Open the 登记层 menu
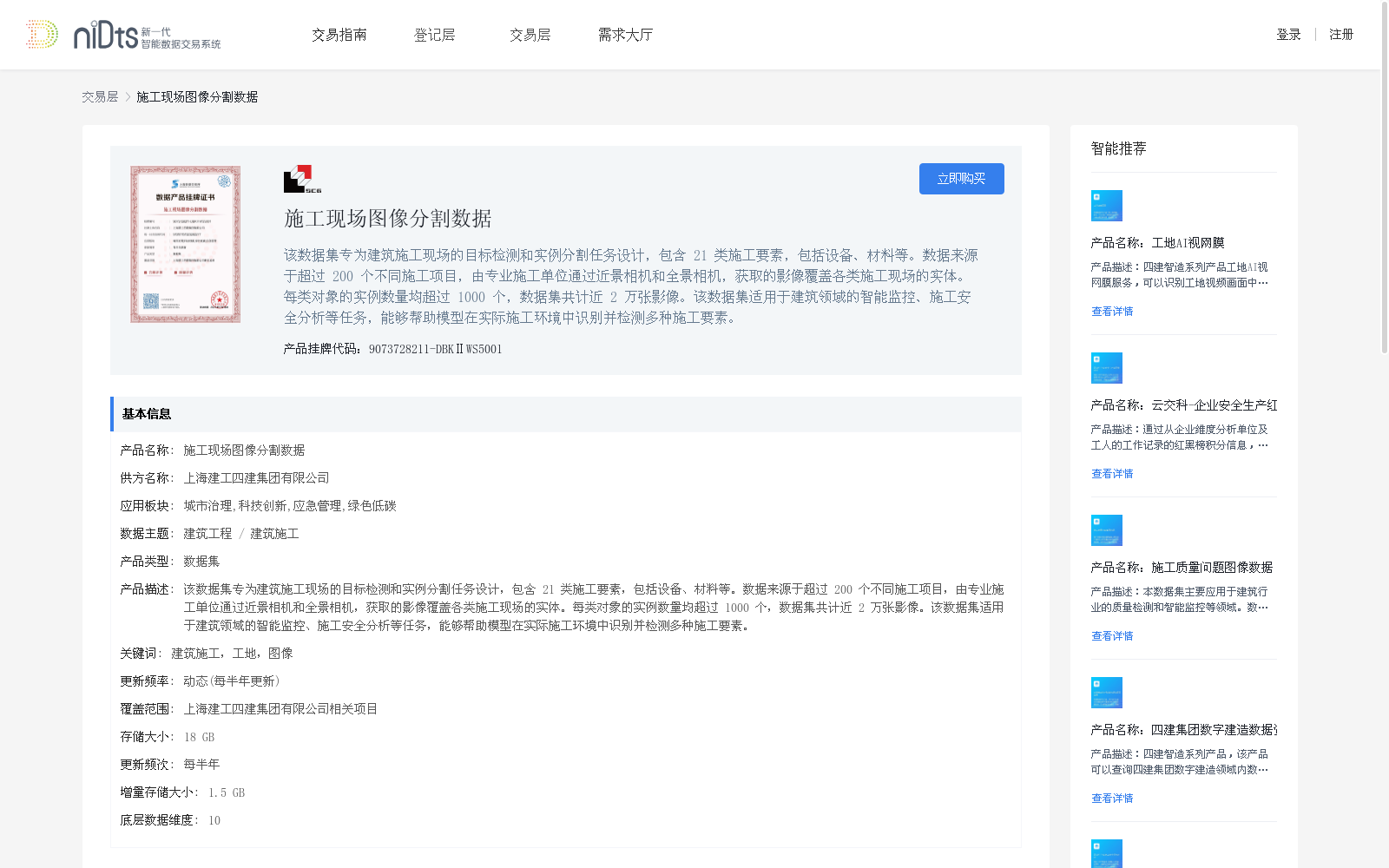The width and height of the screenshot is (1389, 868). point(434,35)
